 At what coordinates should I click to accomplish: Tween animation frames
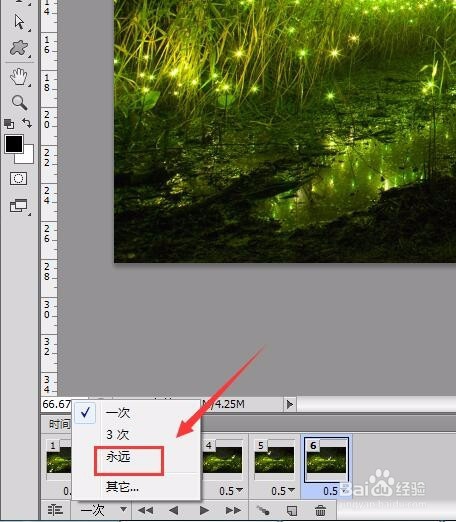(263, 510)
